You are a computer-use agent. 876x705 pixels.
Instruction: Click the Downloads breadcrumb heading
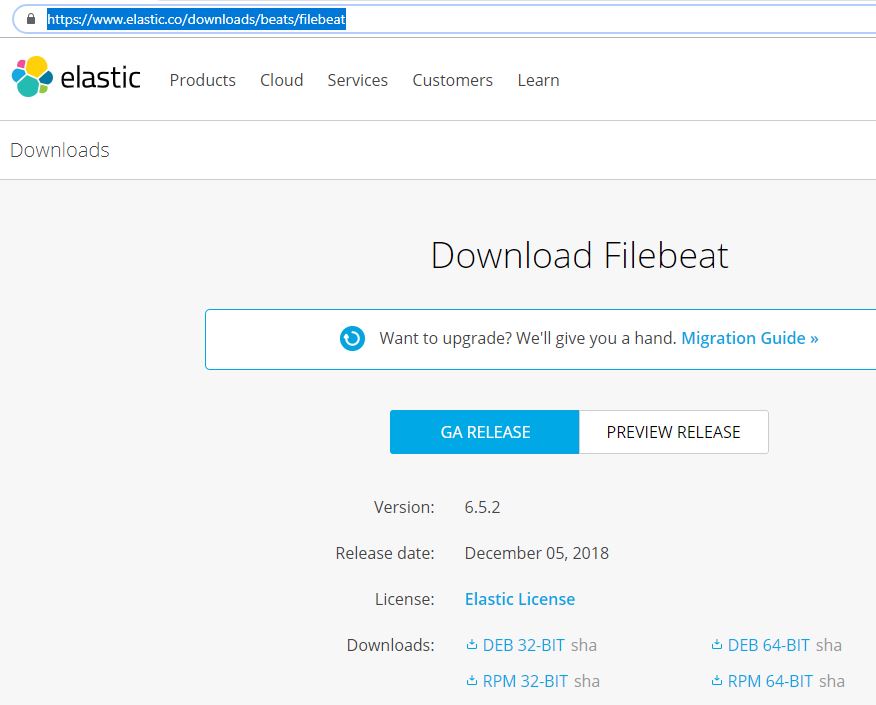tap(60, 150)
